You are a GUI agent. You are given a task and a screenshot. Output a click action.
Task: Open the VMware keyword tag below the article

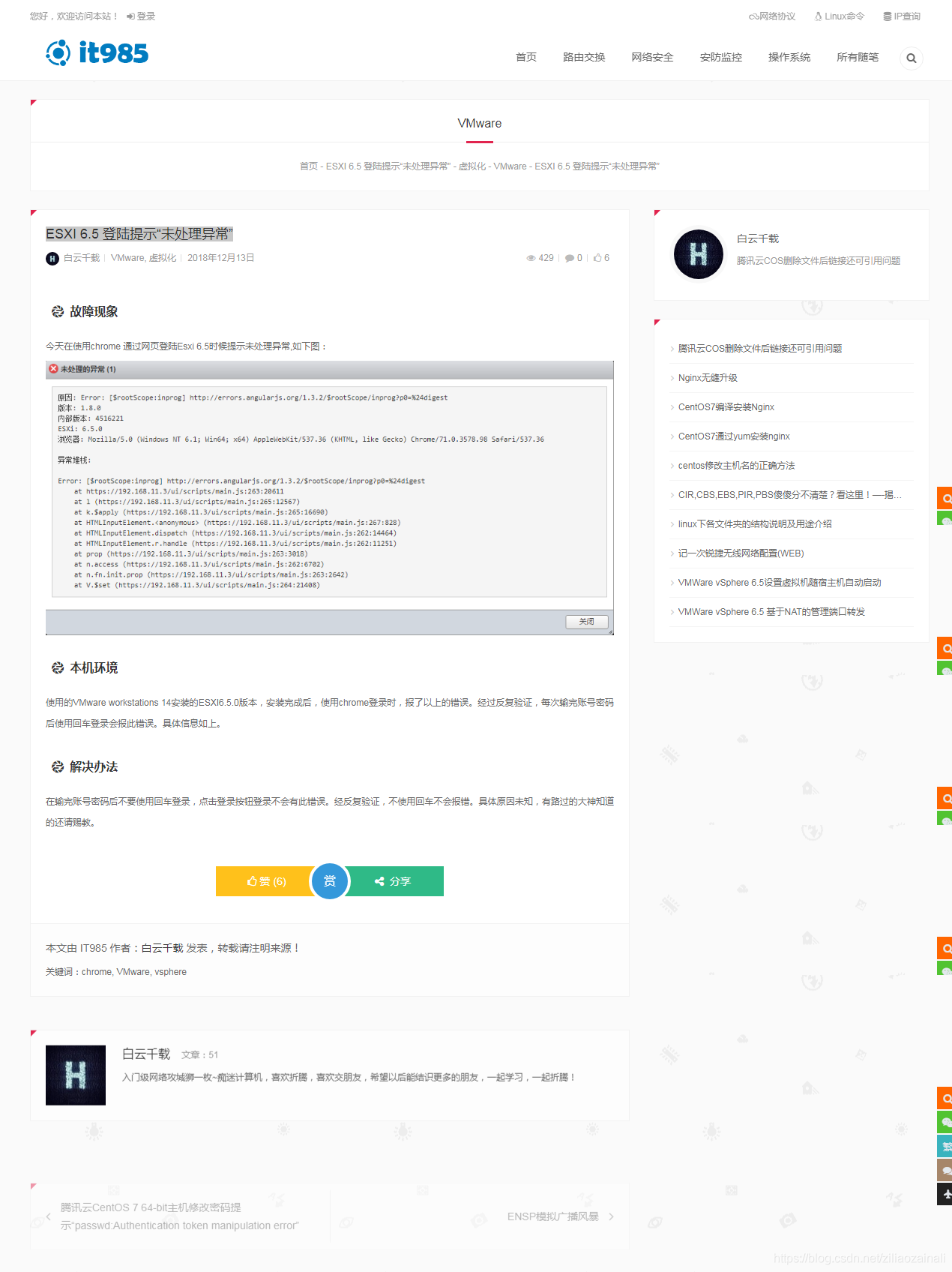tap(133, 972)
